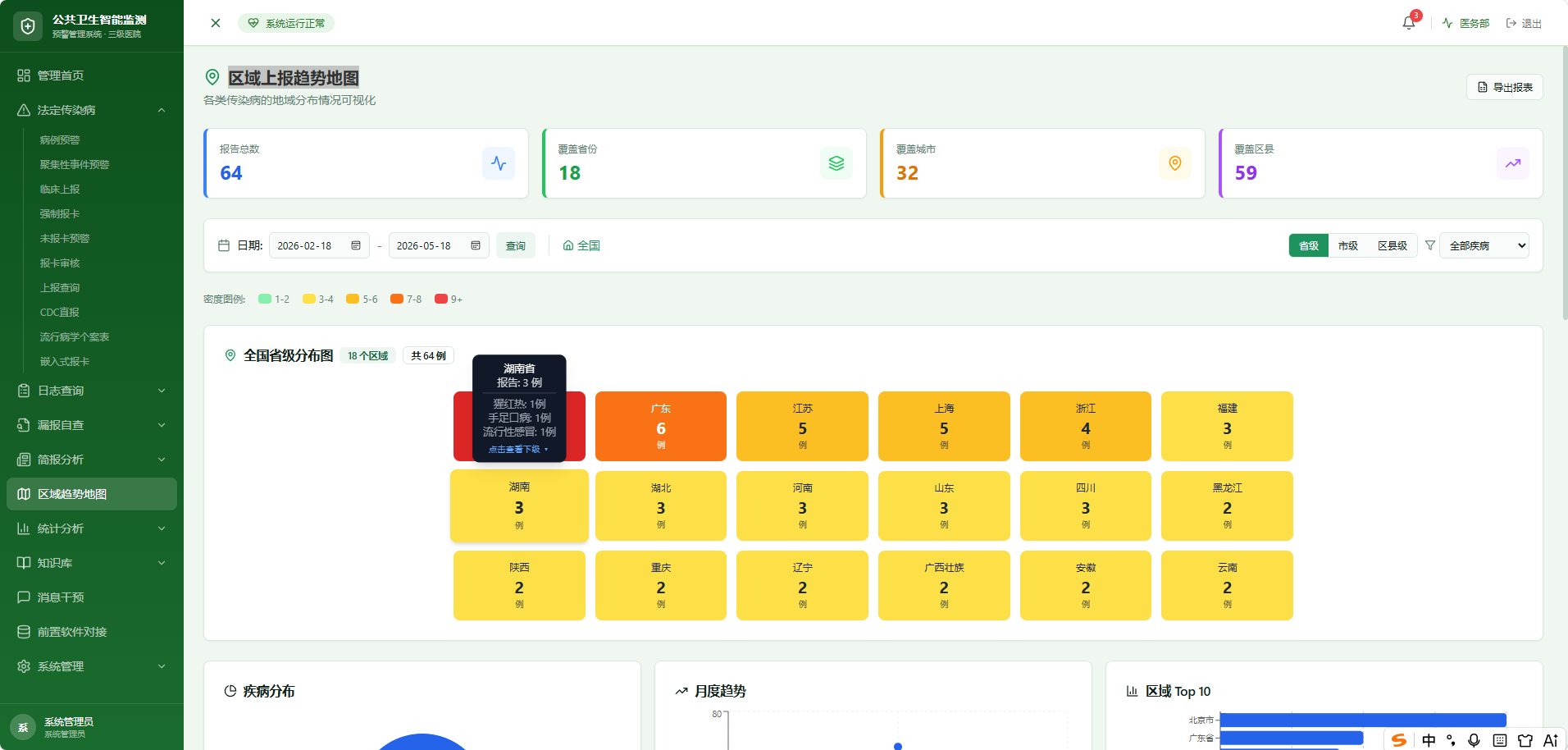Click the layers icon in 覆盖省份 card
This screenshot has height=750, width=1568.
[x=836, y=163]
